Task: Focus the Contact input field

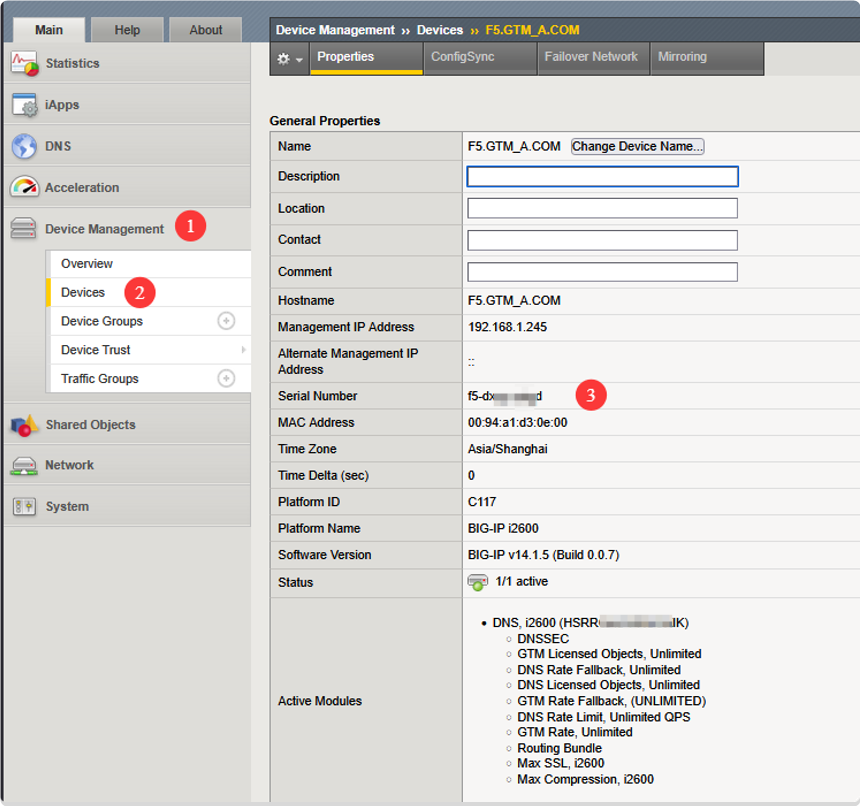Action: pos(602,240)
